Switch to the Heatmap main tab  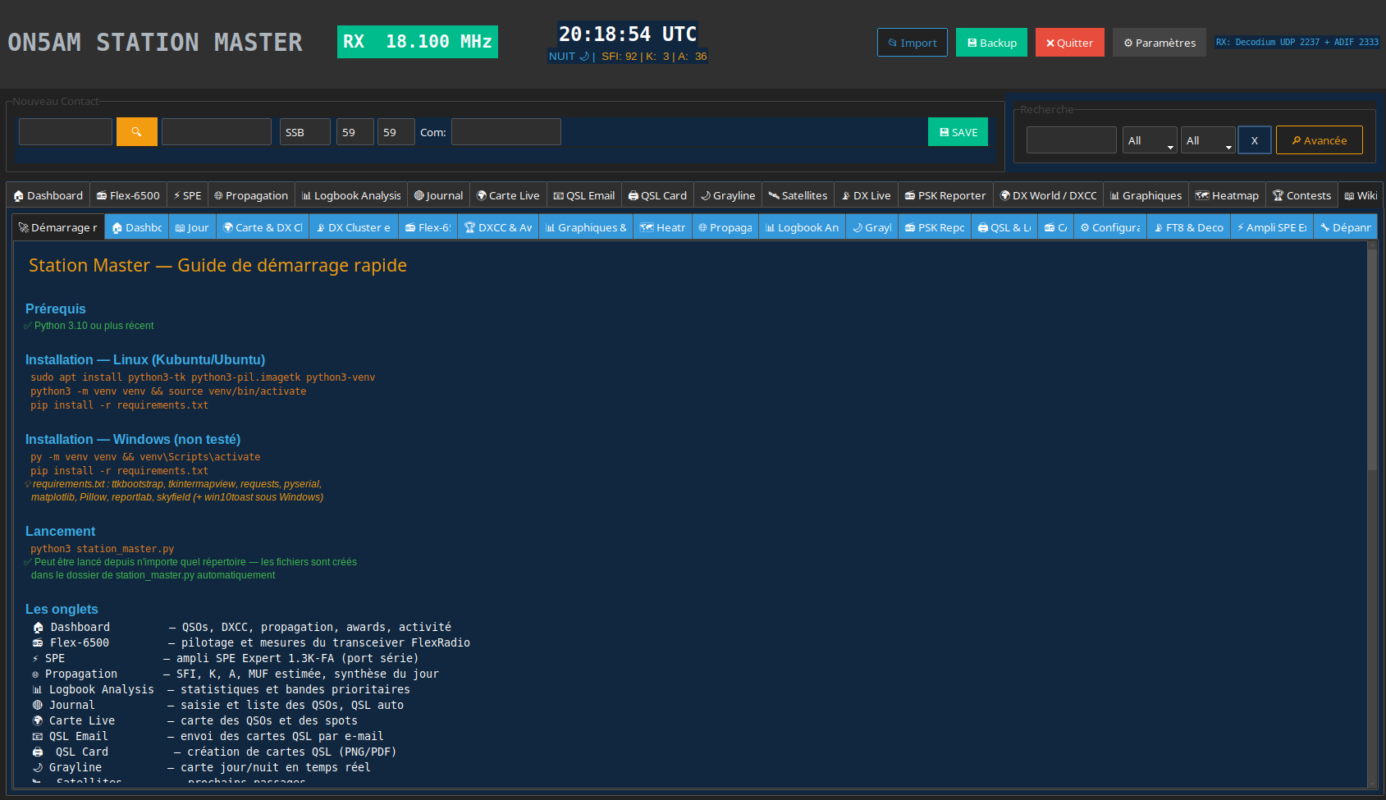pos(1227,196)
